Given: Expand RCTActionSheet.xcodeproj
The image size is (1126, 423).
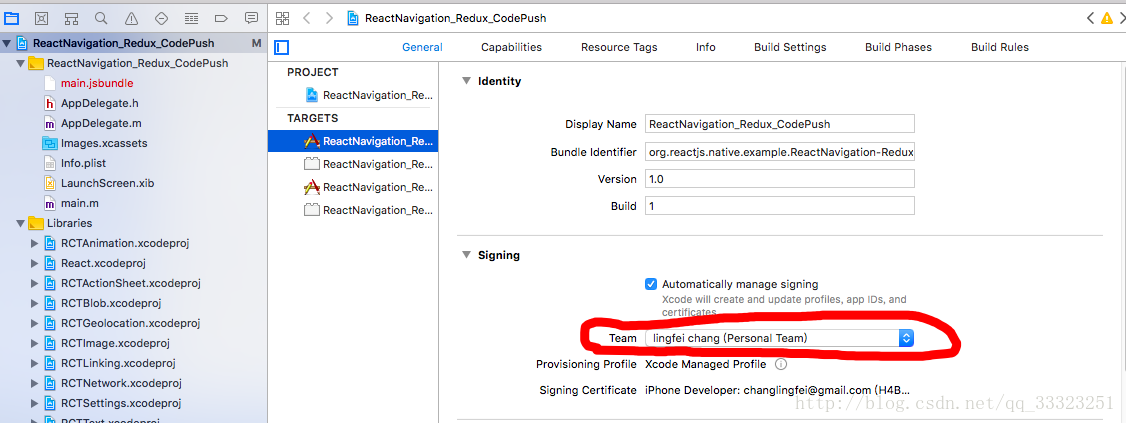Looking at the screenshot, I should (x=34, y=283).
